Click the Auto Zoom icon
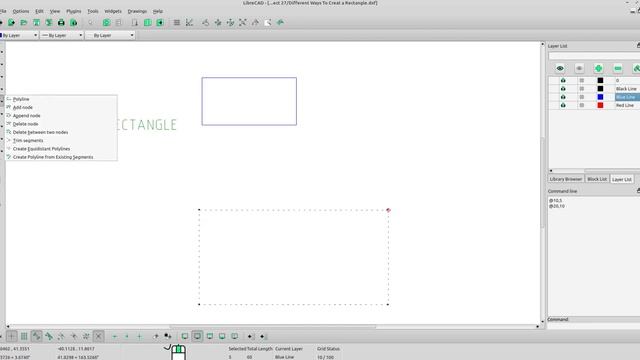Viewport: 640px width, 360px height. 243,22
